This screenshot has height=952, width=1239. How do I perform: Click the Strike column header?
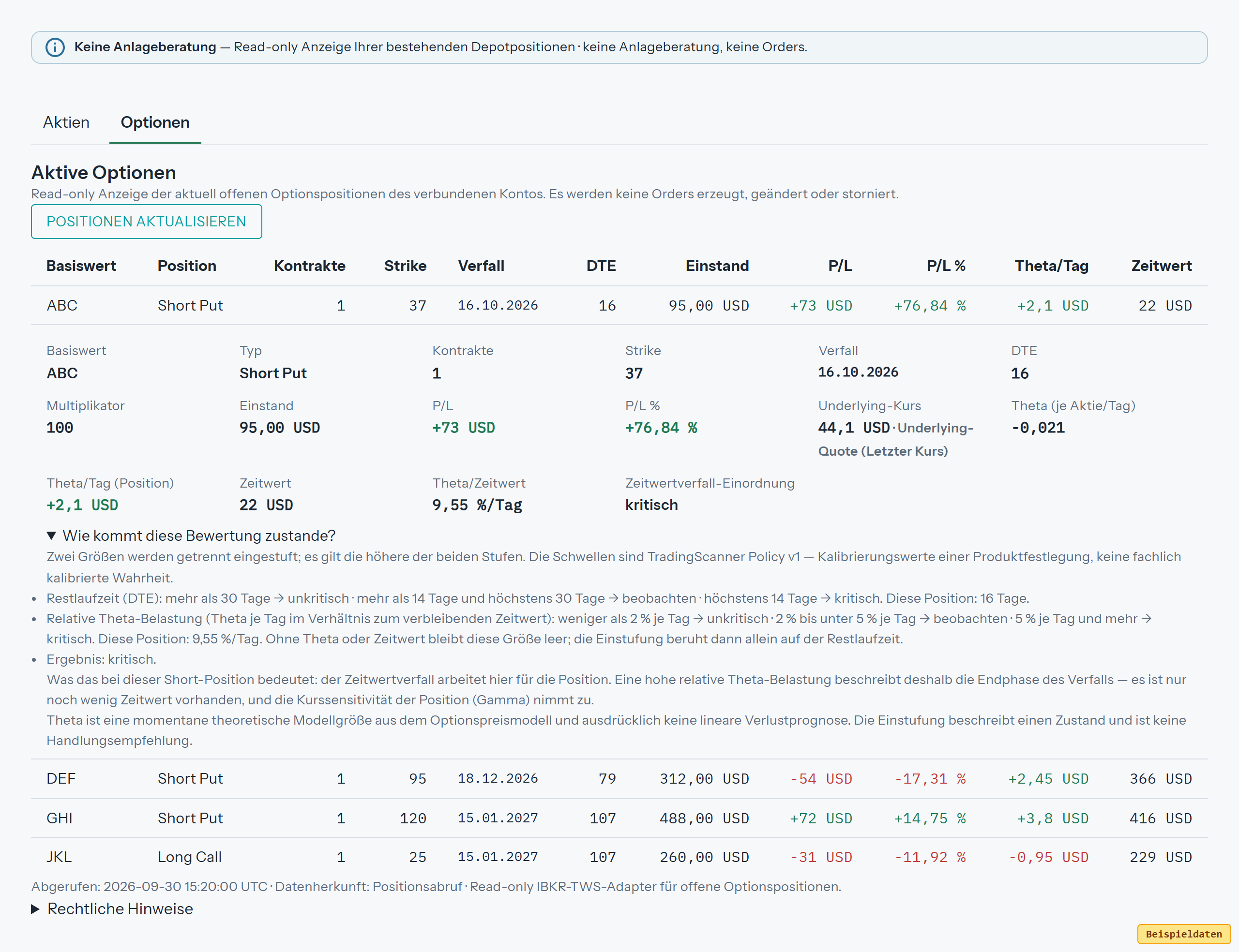405,266
